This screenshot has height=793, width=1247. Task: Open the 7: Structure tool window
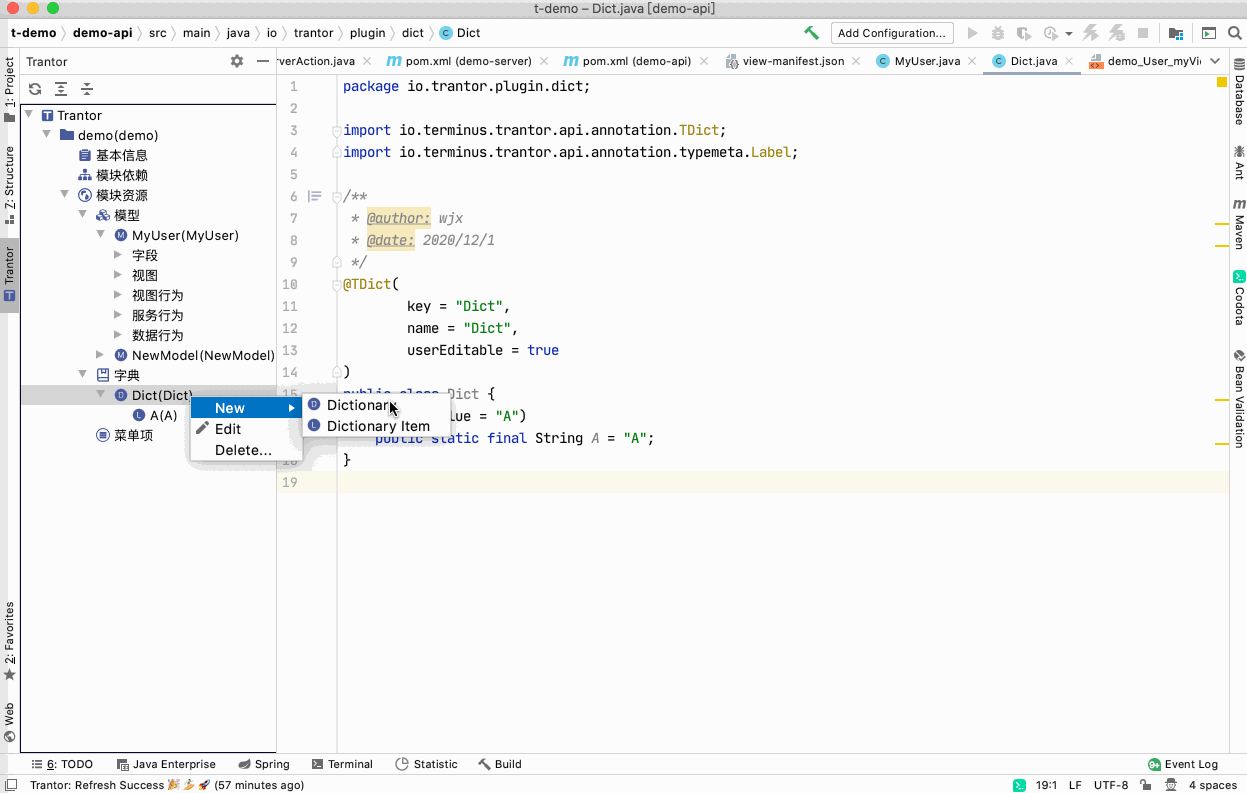pyautogui.click(x=9, y=185)
